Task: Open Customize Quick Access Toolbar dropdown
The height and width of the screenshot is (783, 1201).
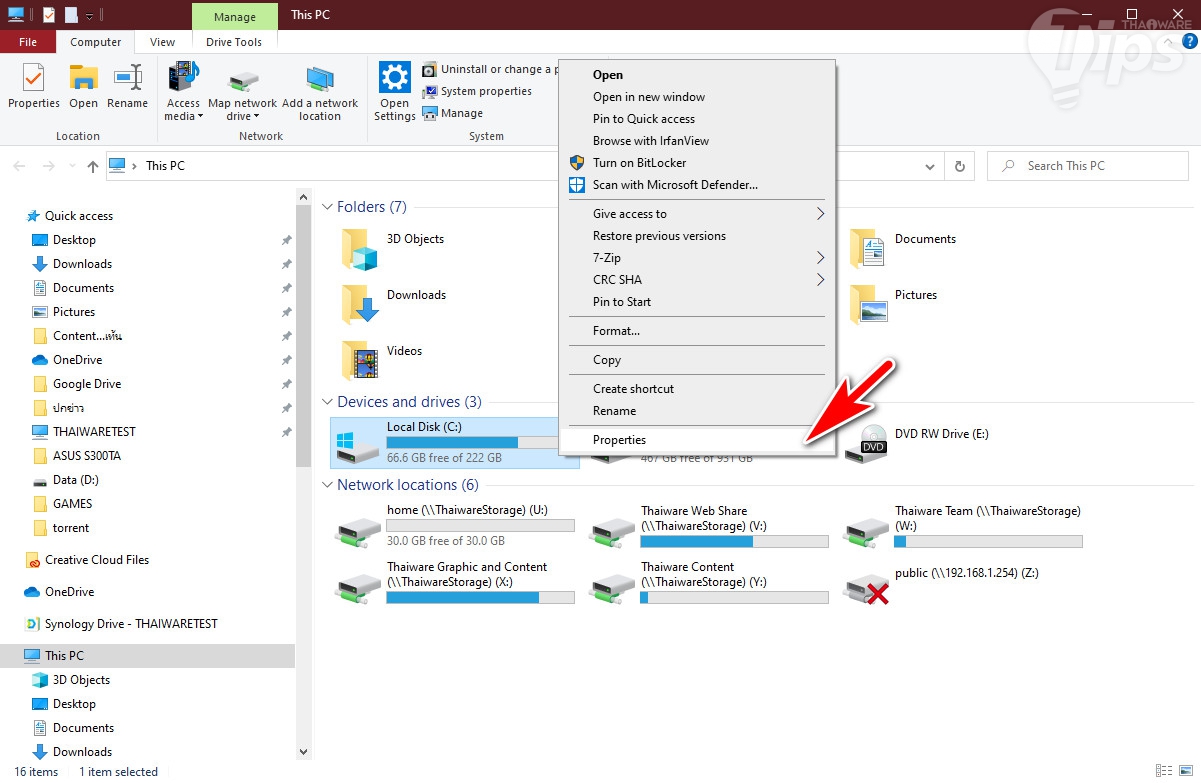Action: [x=89, y=15]
